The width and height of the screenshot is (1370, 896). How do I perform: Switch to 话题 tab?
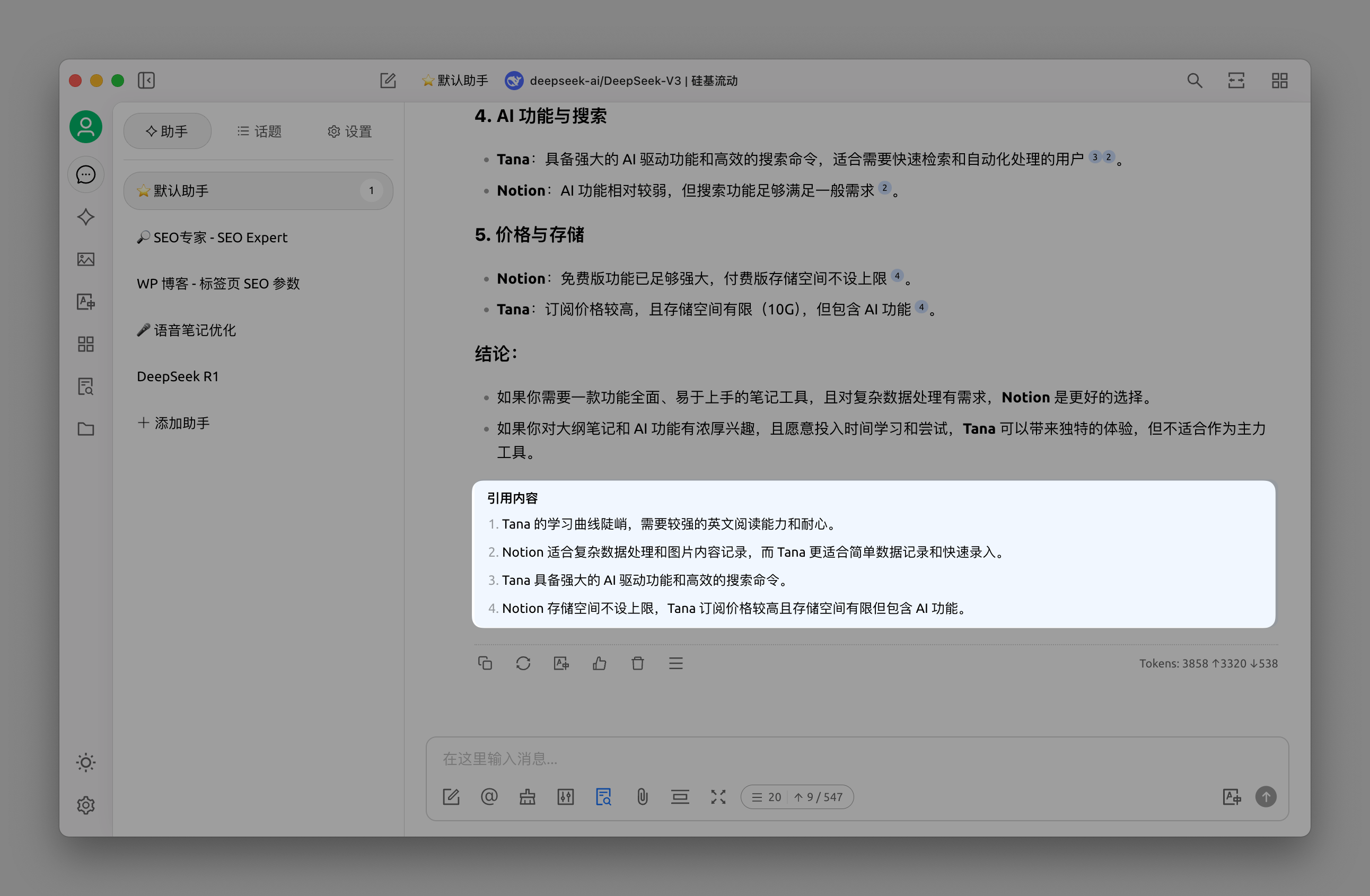coord(260,132)
